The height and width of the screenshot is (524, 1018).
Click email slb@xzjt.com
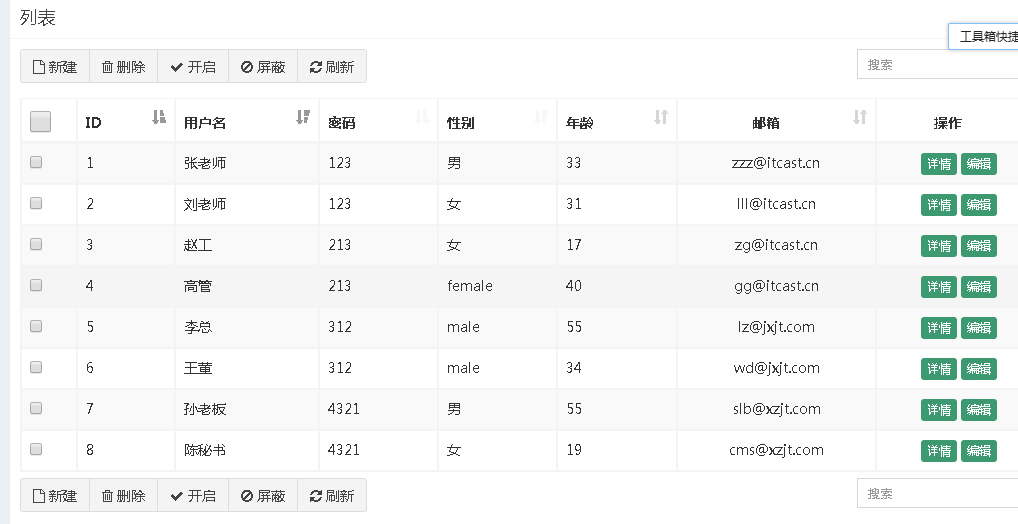776,408
